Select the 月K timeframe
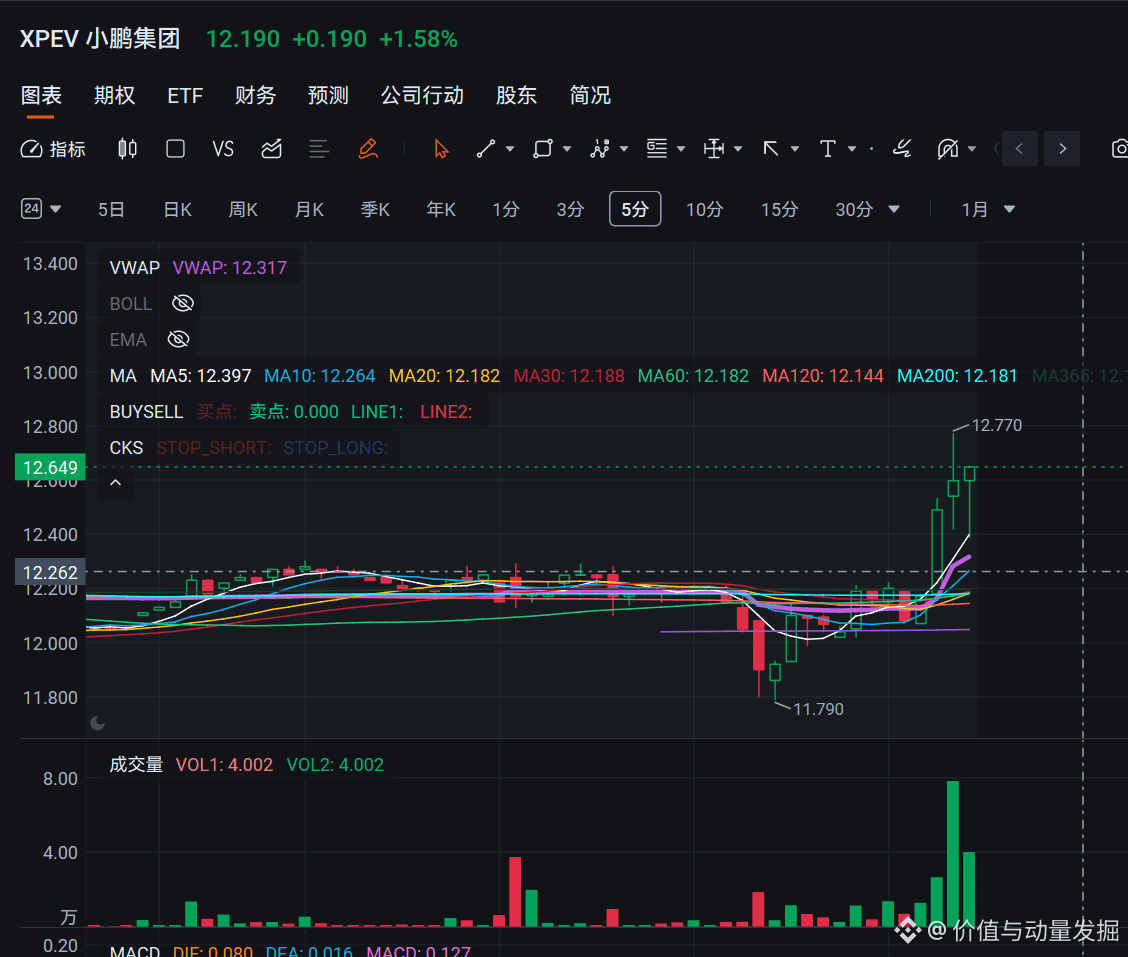Screen dimensions: 1128x957 [x=309, y=209]
